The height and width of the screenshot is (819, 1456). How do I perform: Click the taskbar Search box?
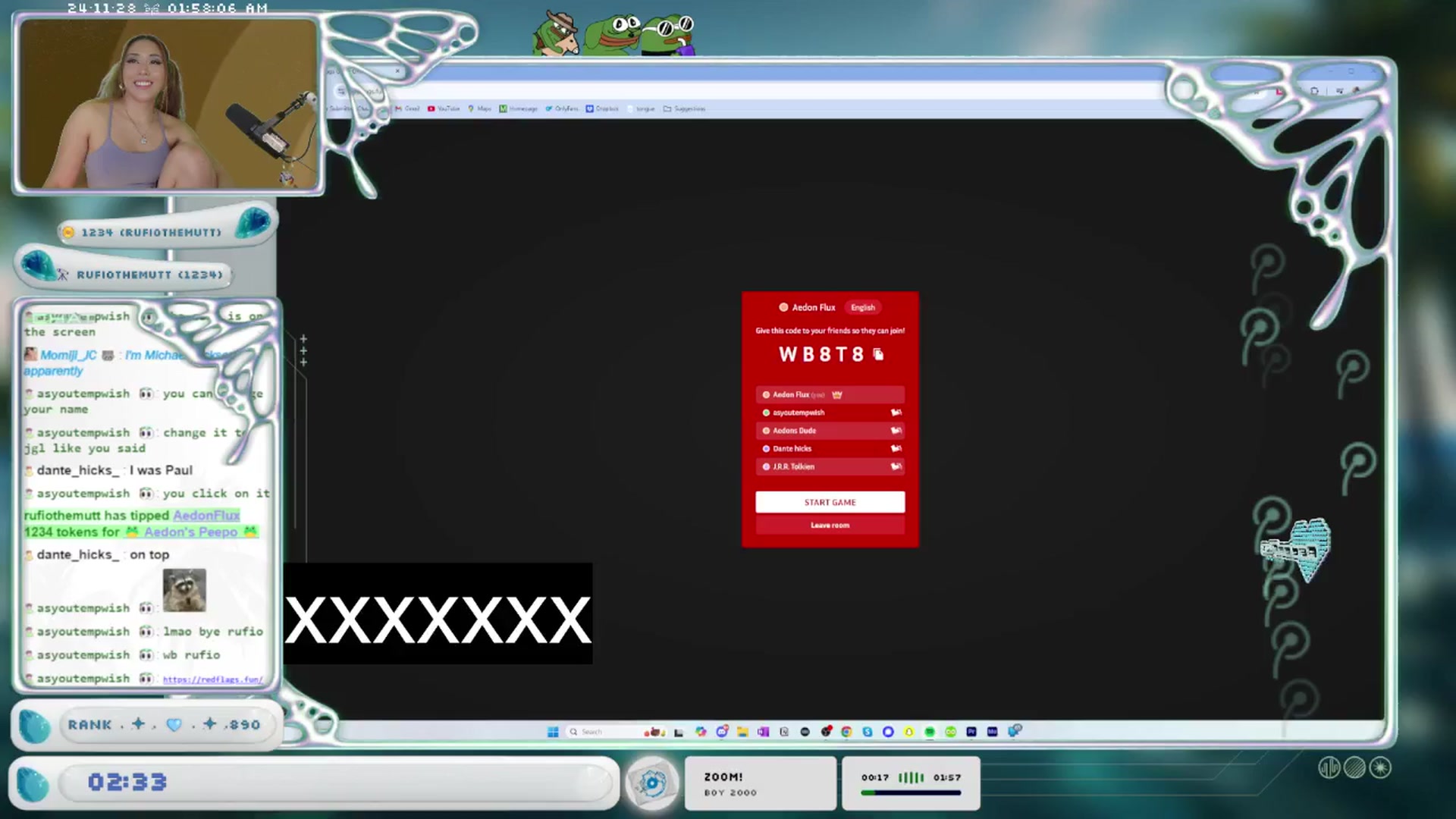point(617,732)
